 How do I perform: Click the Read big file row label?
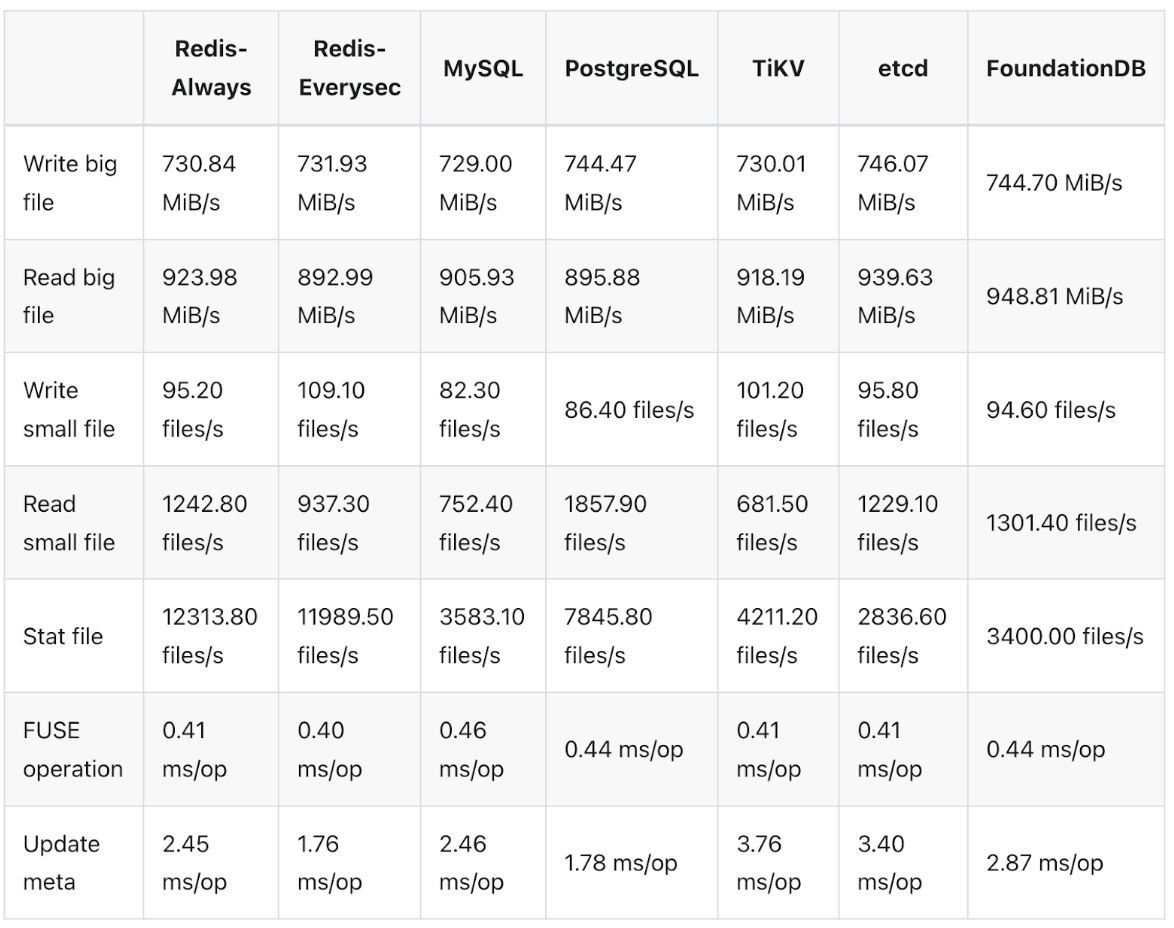69,296
